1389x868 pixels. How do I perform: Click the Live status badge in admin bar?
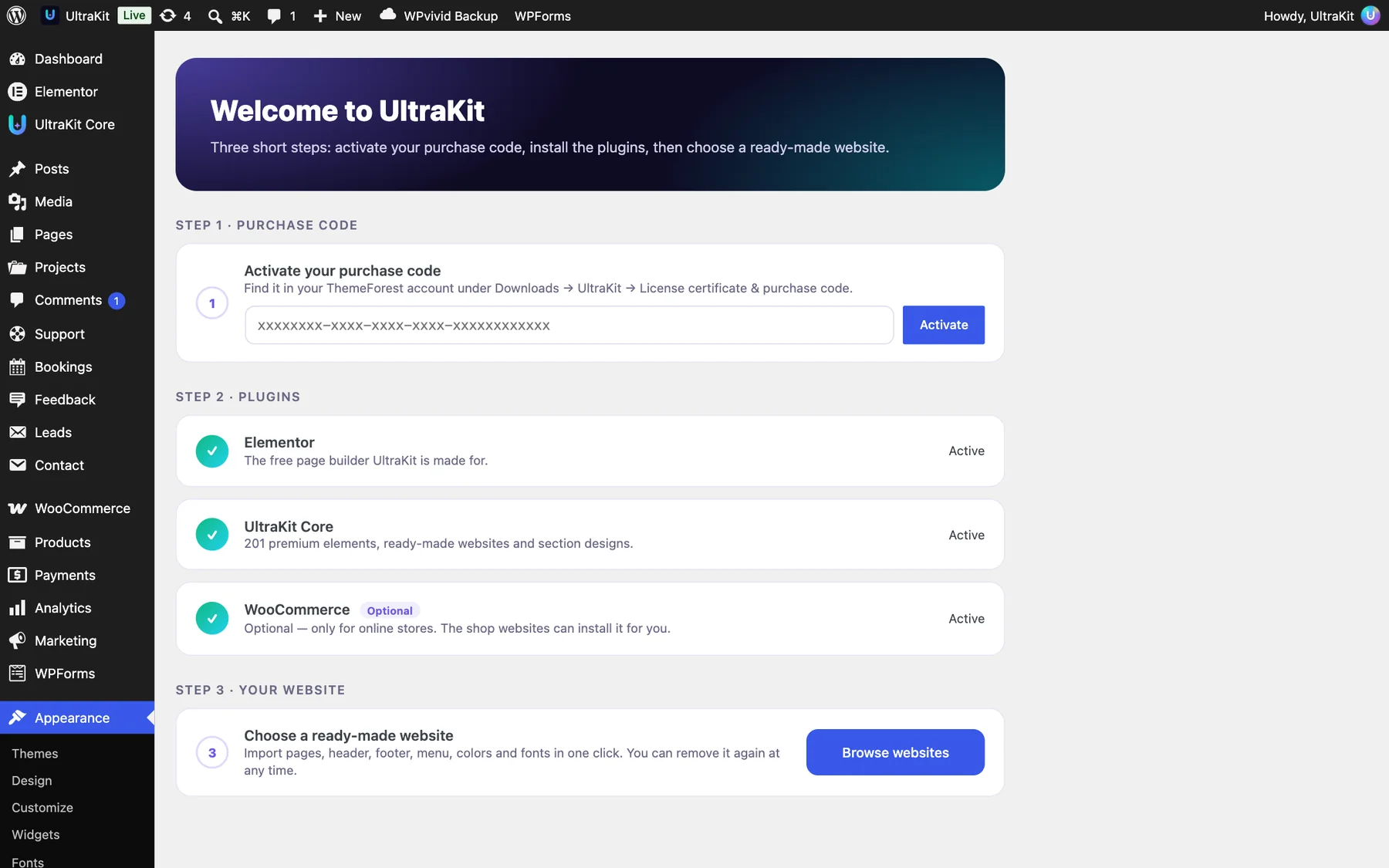[x=134, y=15]
